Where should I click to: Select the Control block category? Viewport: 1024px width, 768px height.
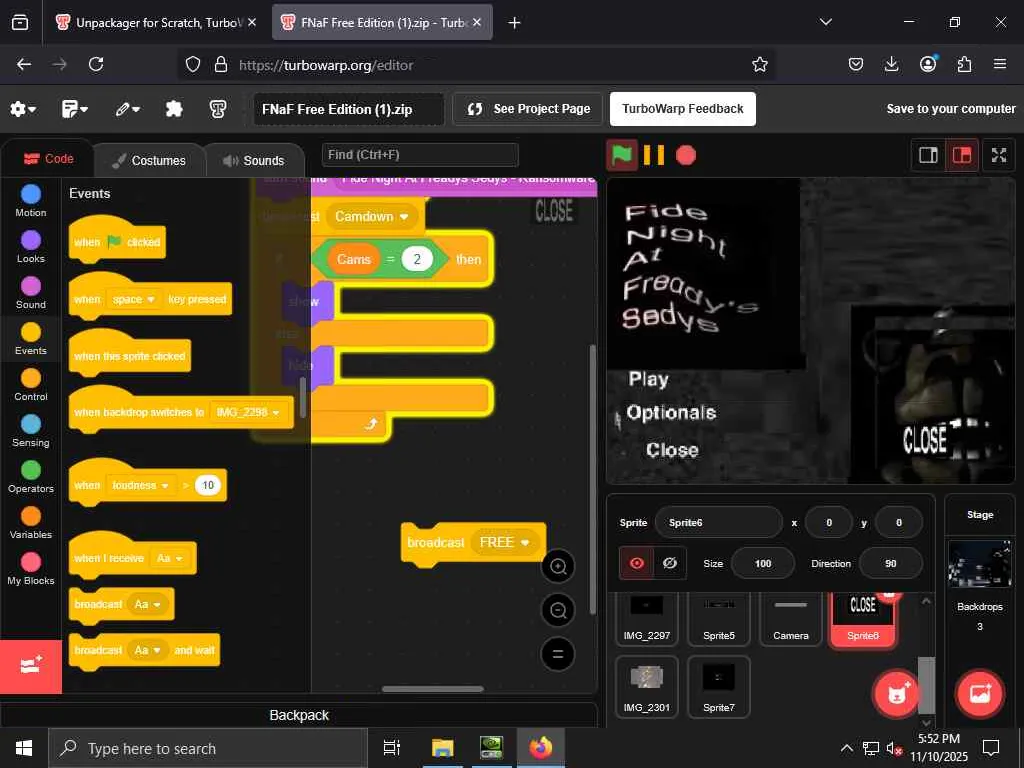[x=31, y=385]
